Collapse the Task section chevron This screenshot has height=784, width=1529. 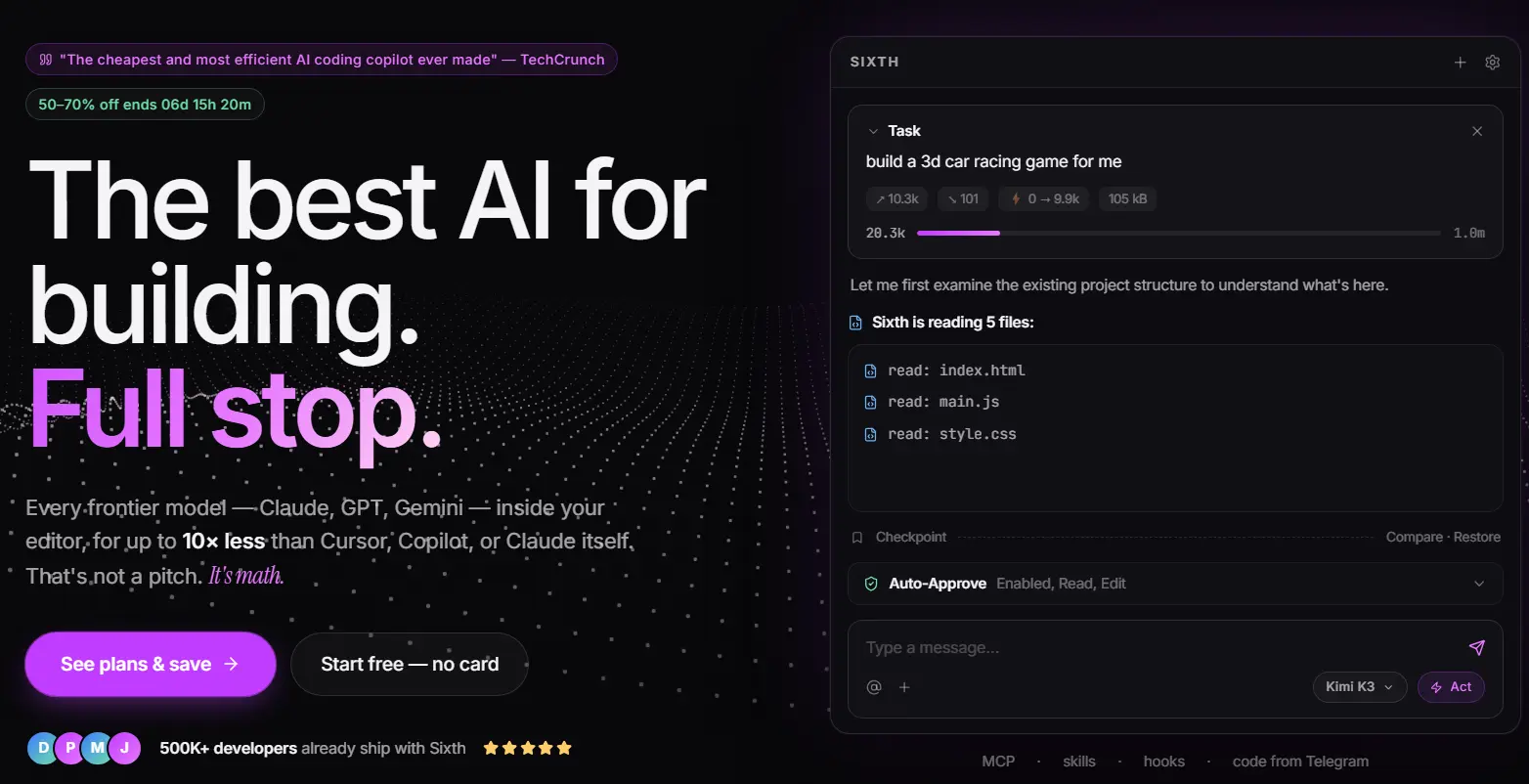[873, 131]
